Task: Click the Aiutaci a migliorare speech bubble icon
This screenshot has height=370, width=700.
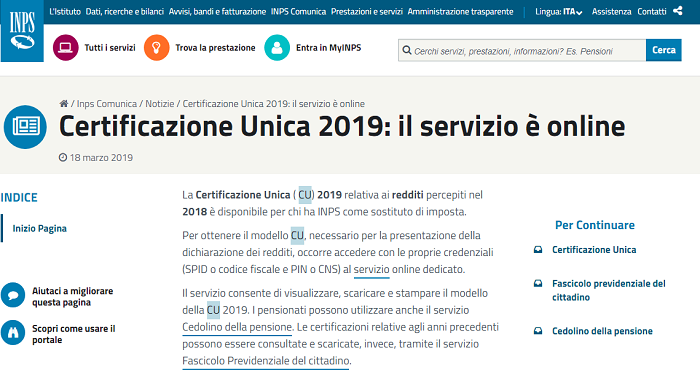Action: point(13,295)
